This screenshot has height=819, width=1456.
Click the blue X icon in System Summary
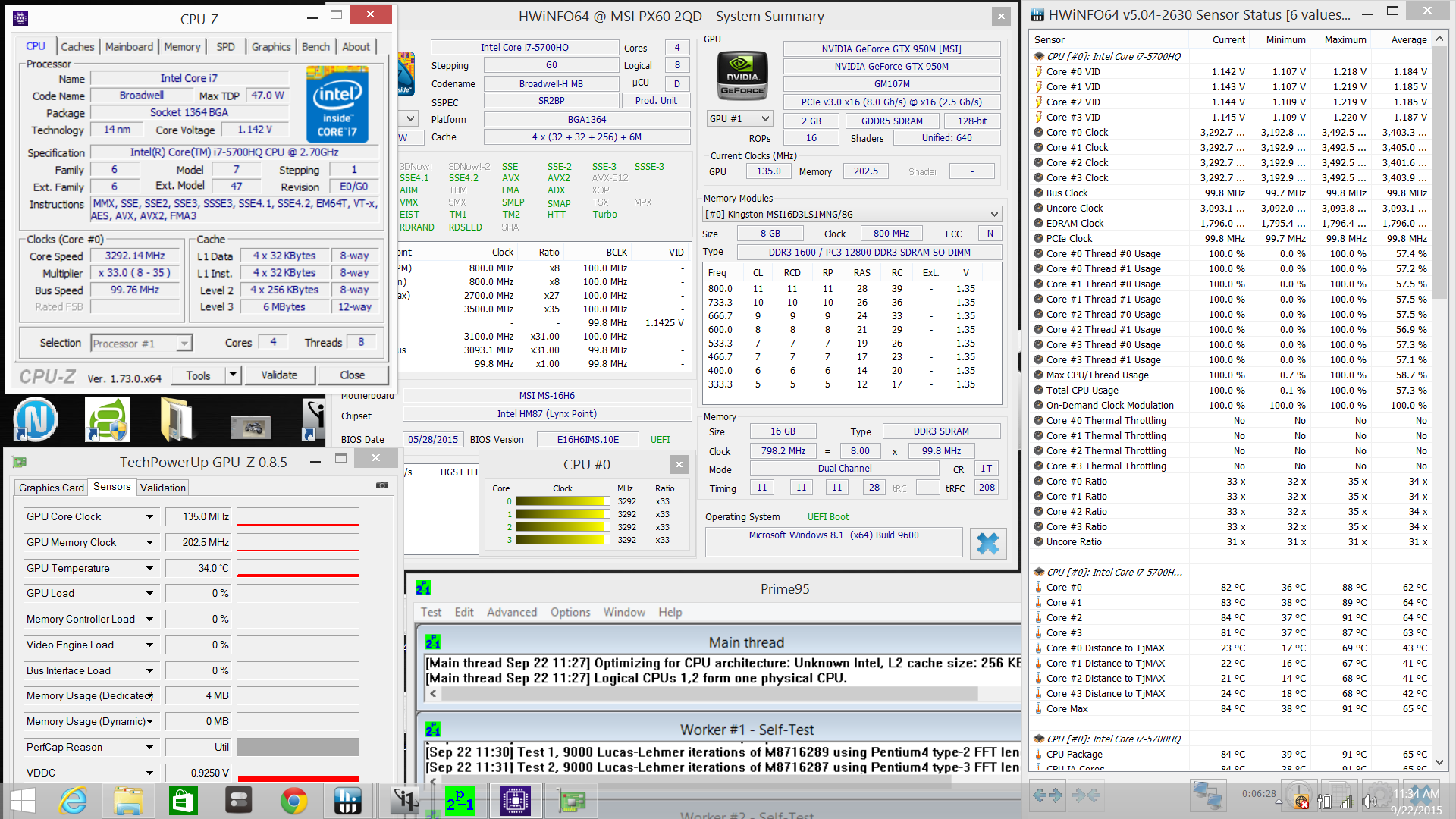pos(987,543)
